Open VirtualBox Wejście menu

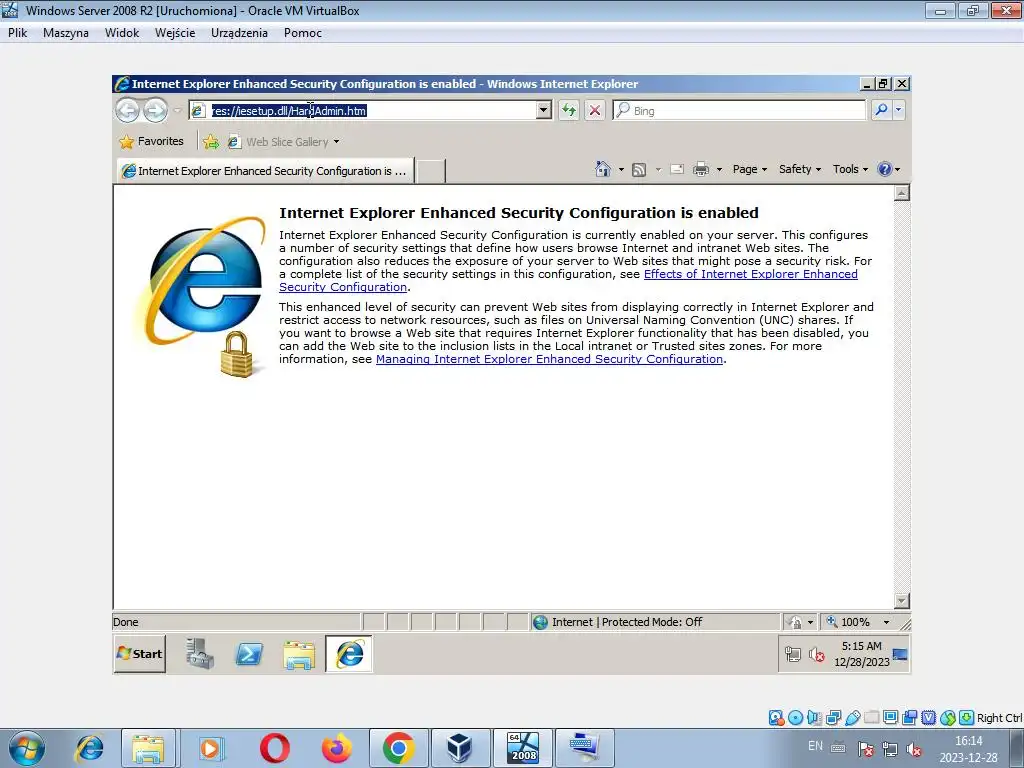click(x=175, y=33)
